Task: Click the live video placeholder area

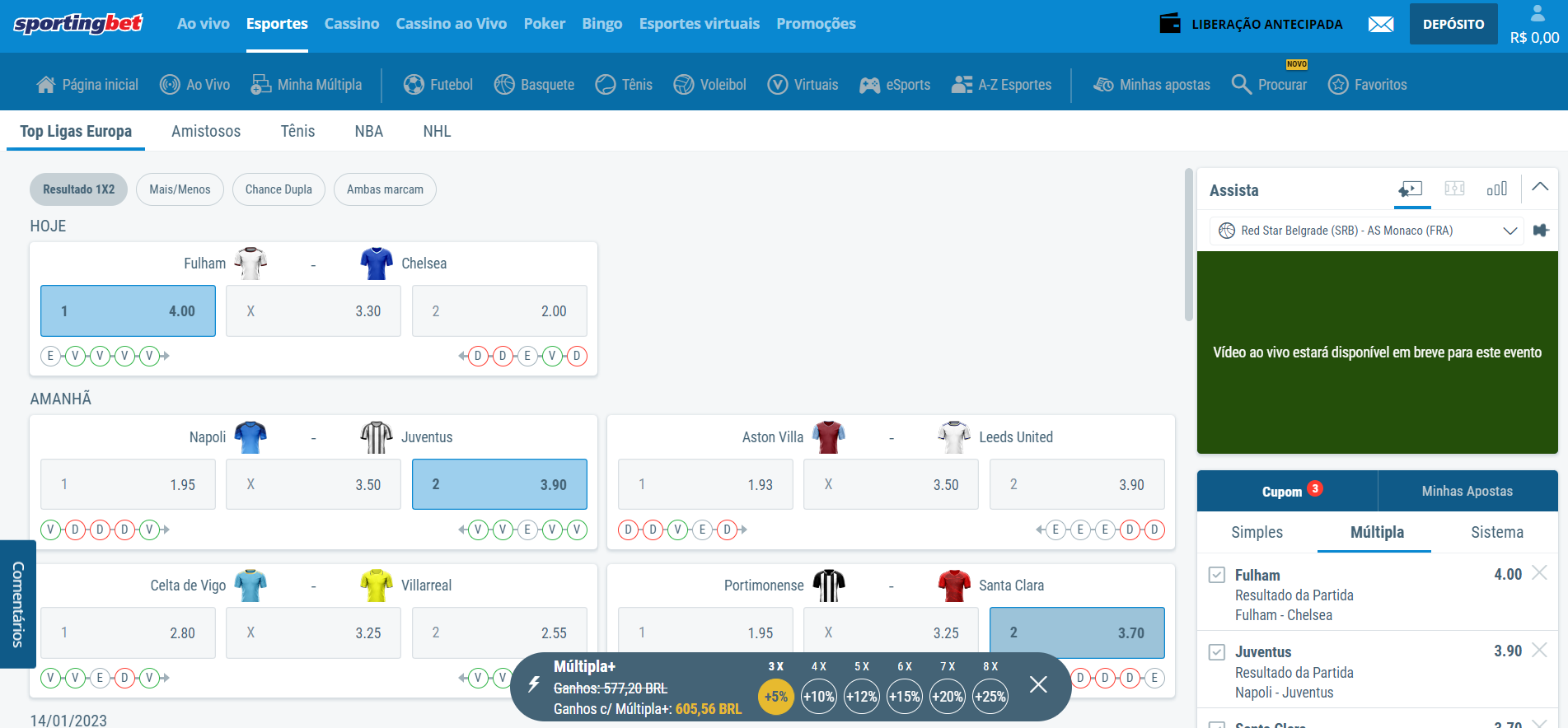Action: click(x=1377, y=352)
